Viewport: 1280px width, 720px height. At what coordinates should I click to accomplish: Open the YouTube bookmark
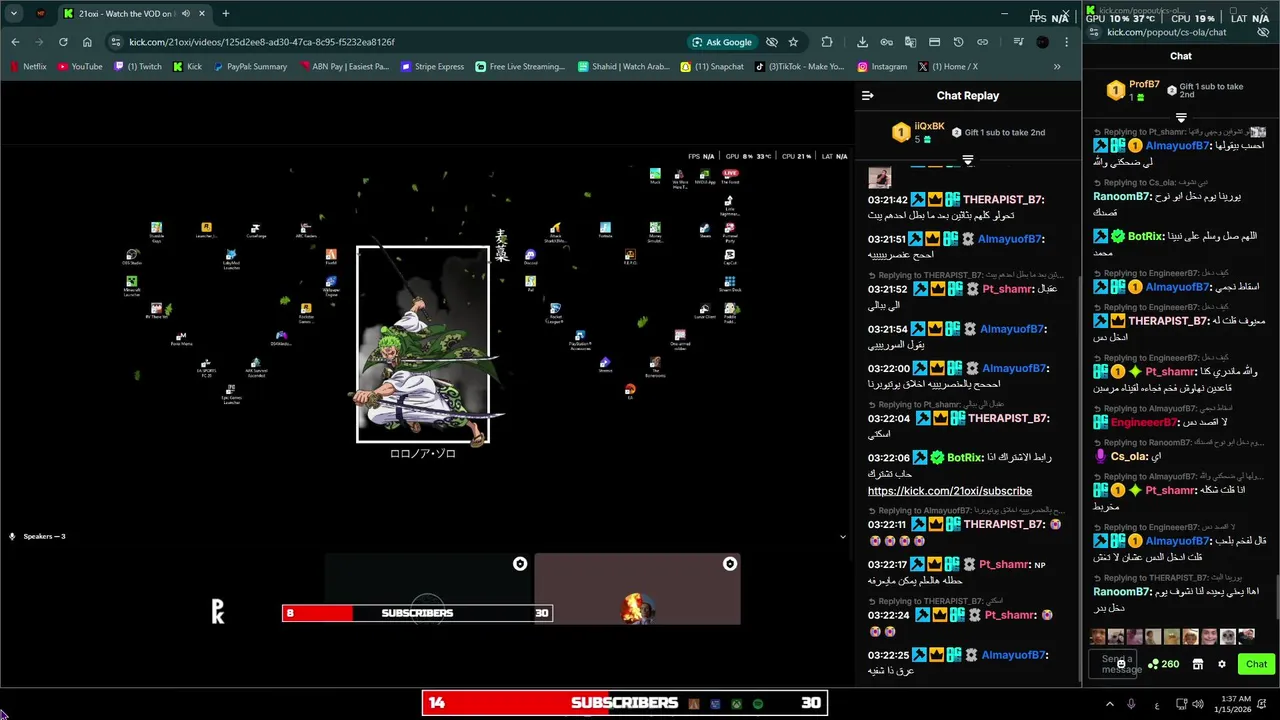coord(80,67)
